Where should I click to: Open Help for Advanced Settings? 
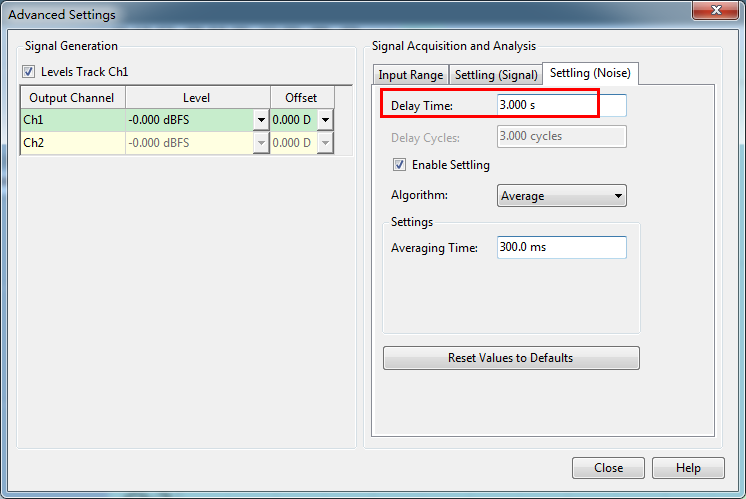[688, 468]
